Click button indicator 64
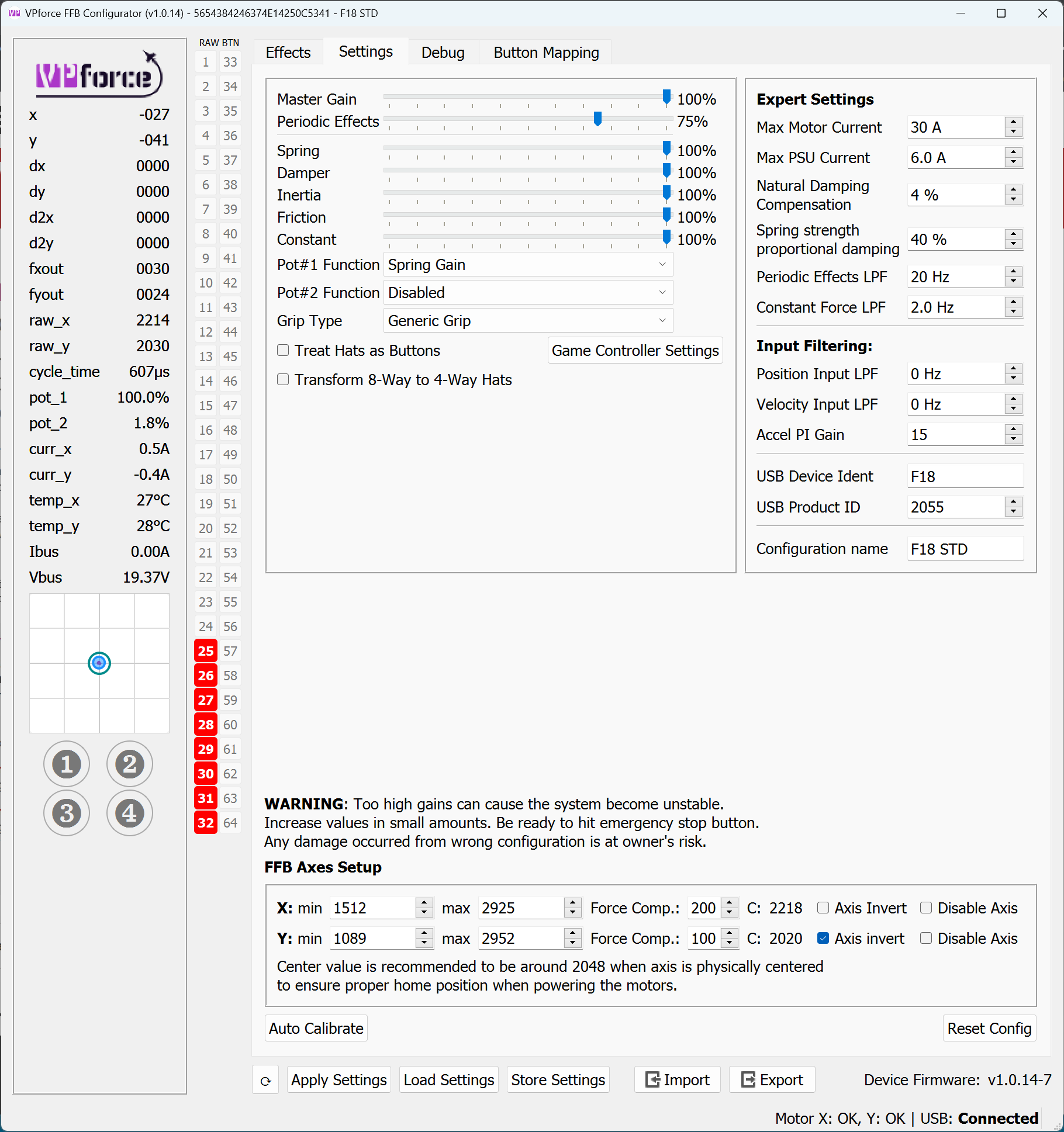 tap(230, 823)
